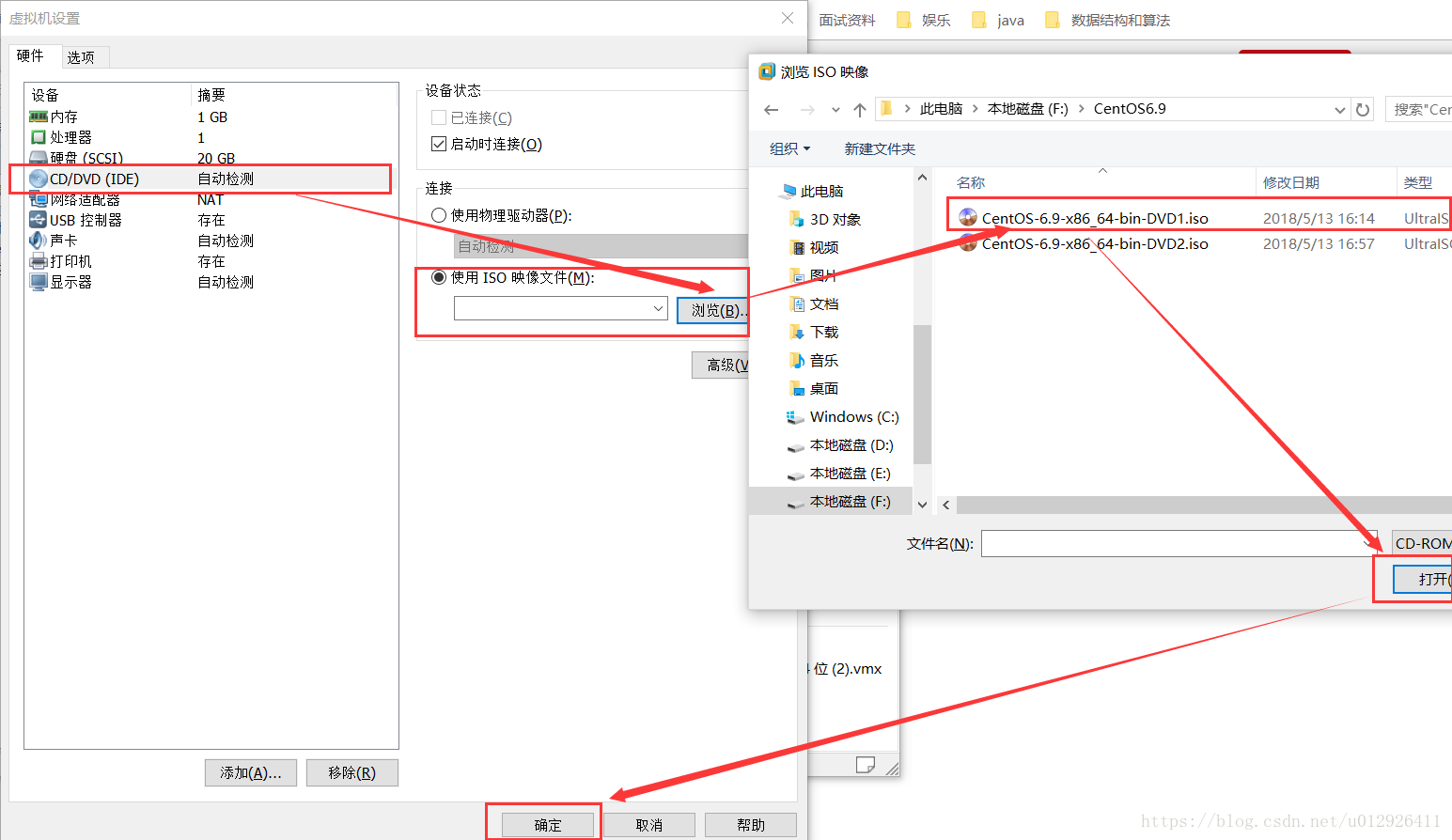Select 使用物理驱动器(P) radio button
The width and height of the screenshot is (1452, 840).
(439, 215)
